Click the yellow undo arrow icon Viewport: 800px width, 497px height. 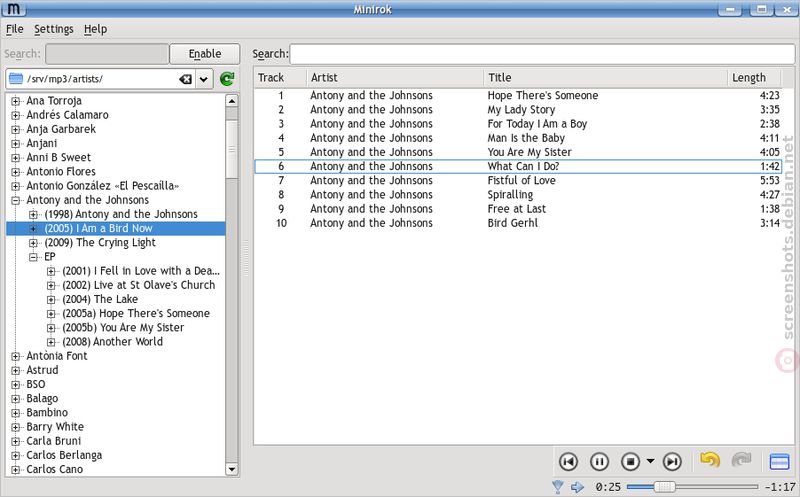point(710,460)
